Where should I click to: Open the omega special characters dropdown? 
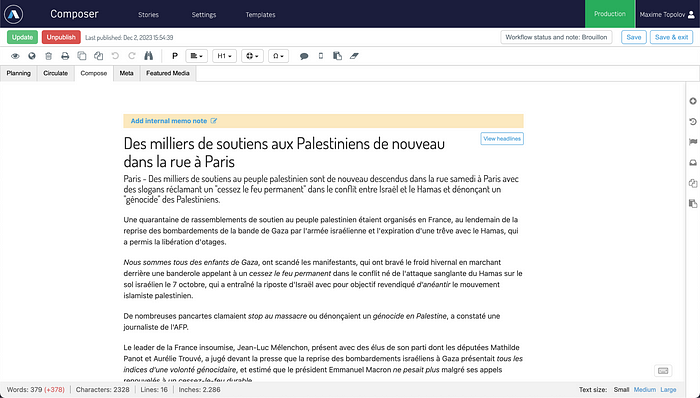[278, 56]
